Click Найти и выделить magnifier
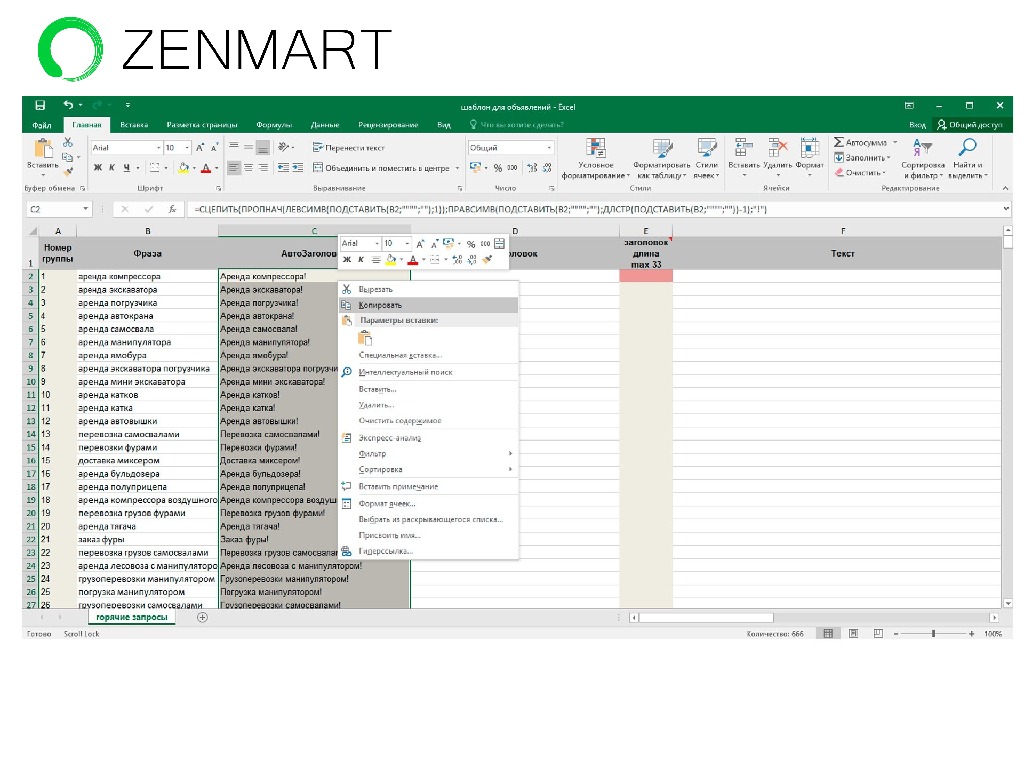1024x768 pixels. [968, 147]
